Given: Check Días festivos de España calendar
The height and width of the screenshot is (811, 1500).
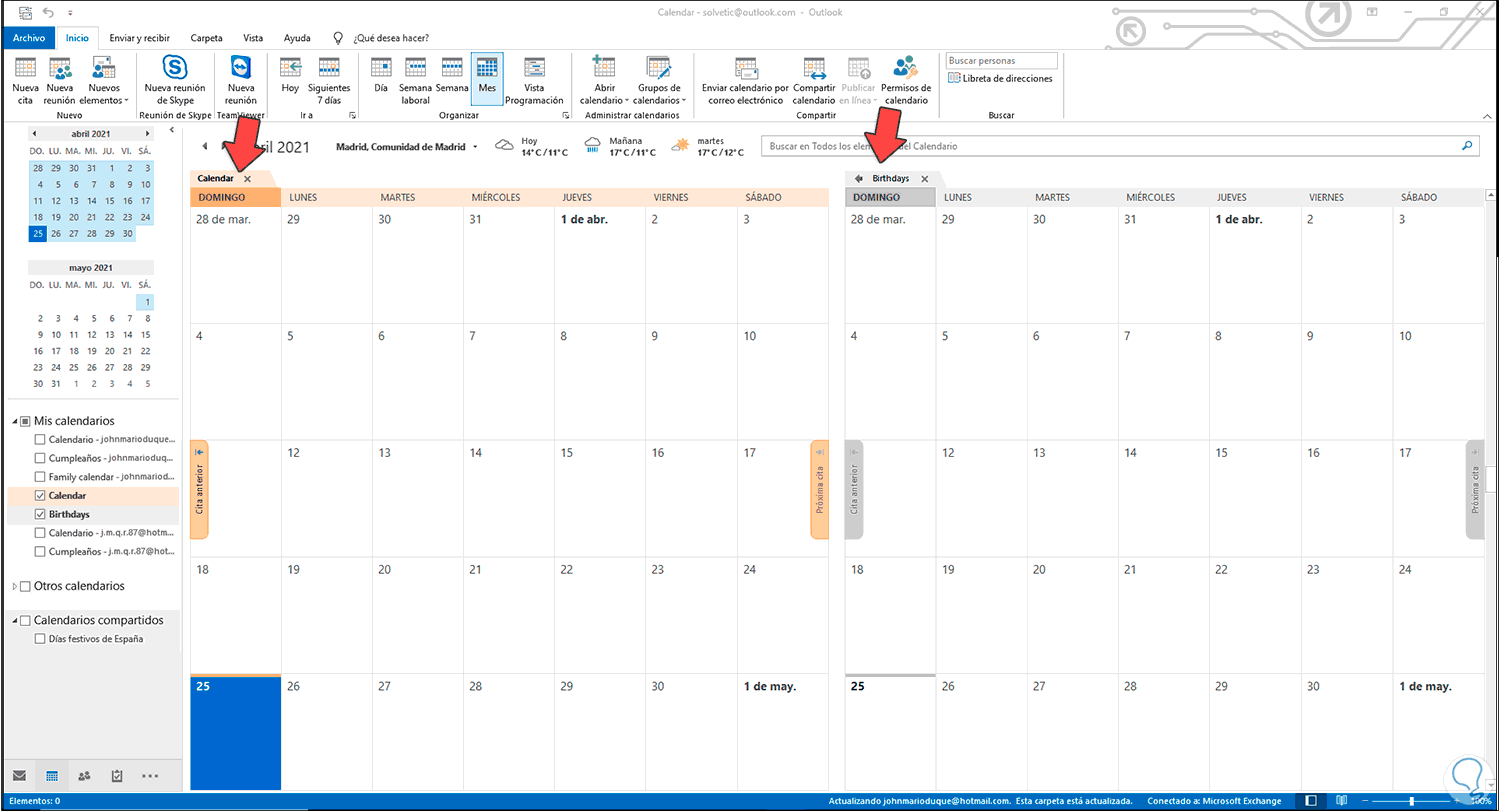Looking at the screenshot, I should [40, 639].
